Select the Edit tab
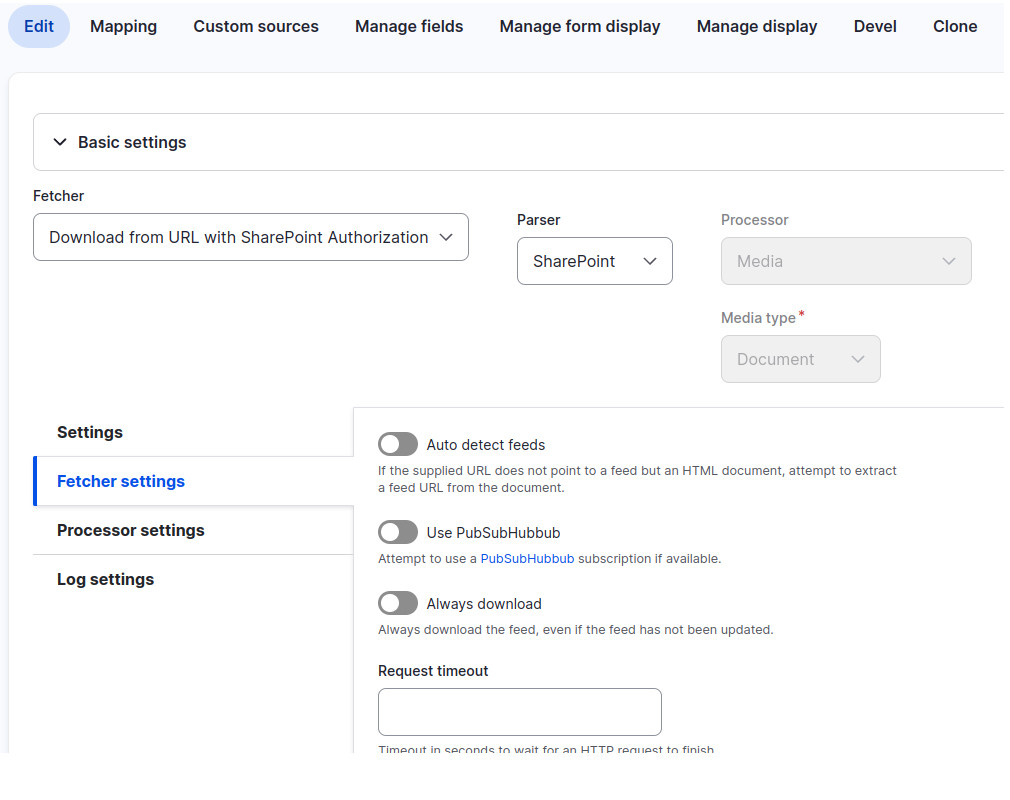 (x=39, y=27)
